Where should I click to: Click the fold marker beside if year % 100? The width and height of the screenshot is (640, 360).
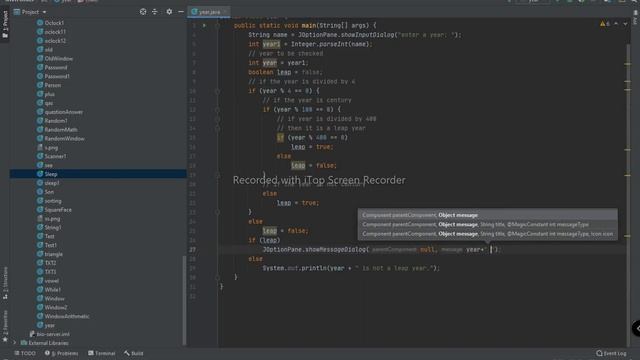(218, 110)
